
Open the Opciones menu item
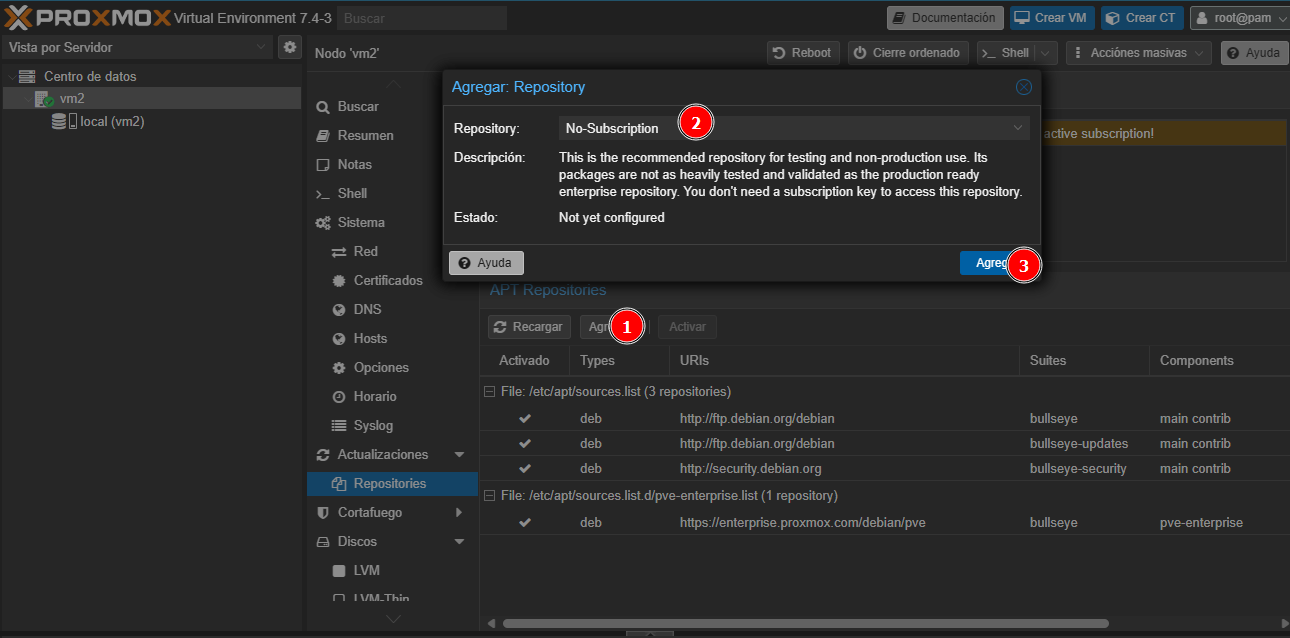[x=381, y=367]
